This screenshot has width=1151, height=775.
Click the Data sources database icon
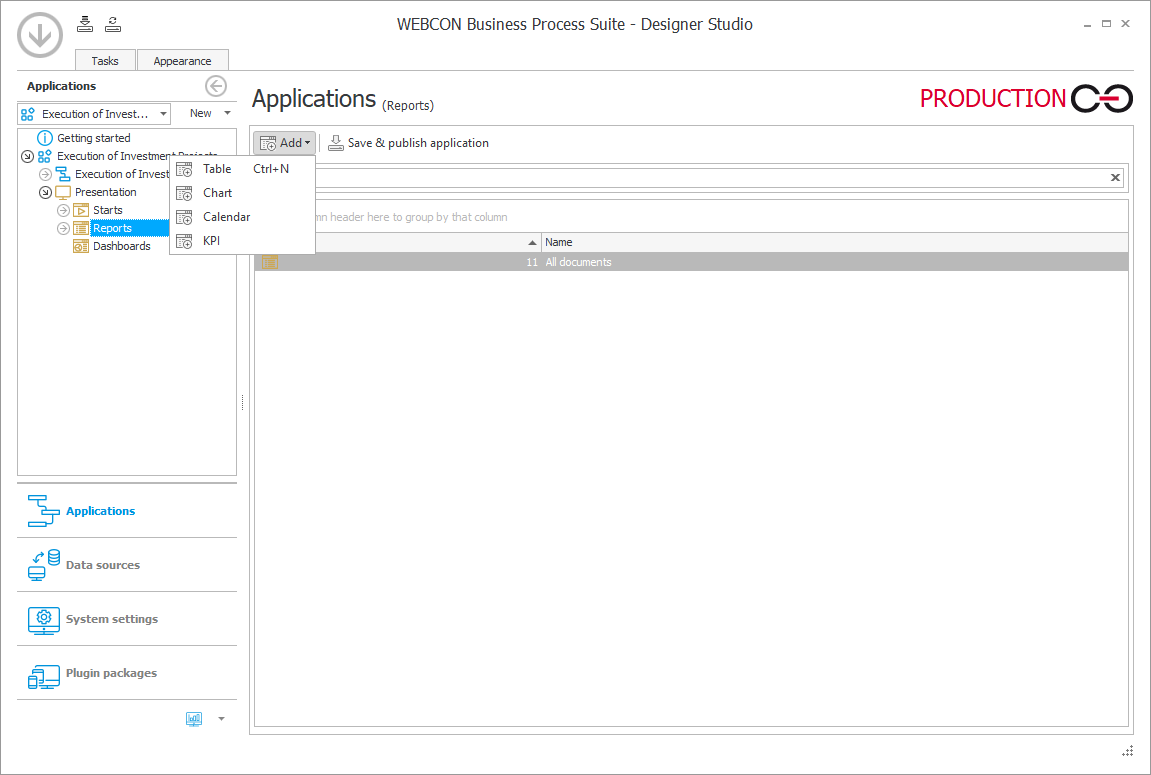tap(43, 565)
